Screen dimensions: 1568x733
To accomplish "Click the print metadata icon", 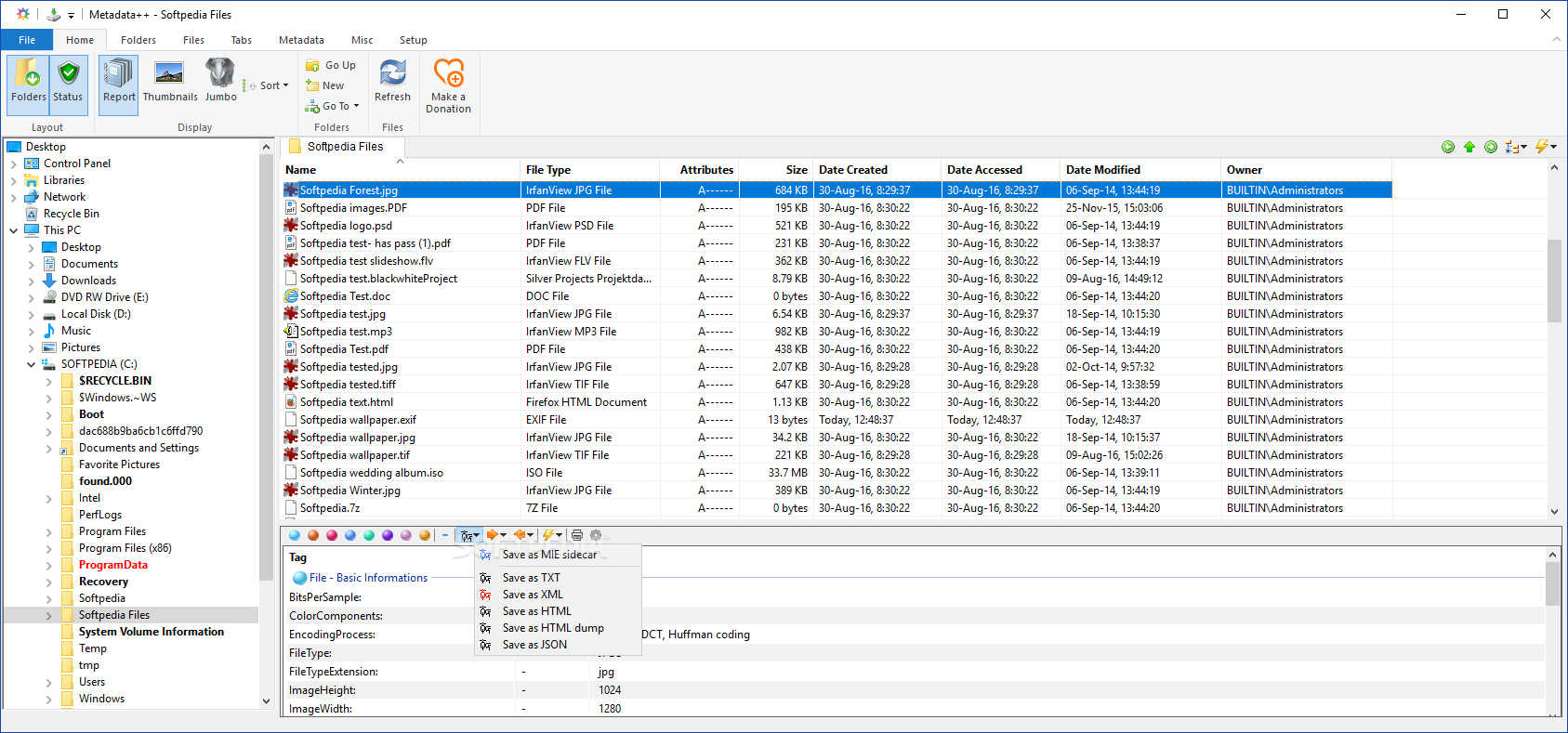I will click(577, 535).
